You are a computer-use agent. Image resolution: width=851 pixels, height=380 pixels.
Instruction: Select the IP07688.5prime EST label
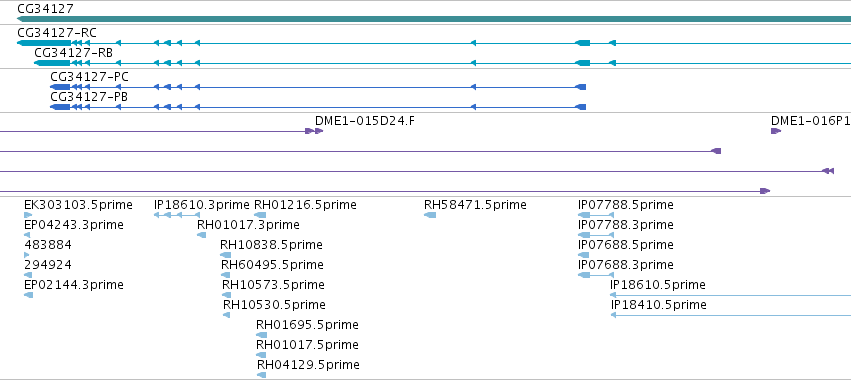click(x=626, y=245)
